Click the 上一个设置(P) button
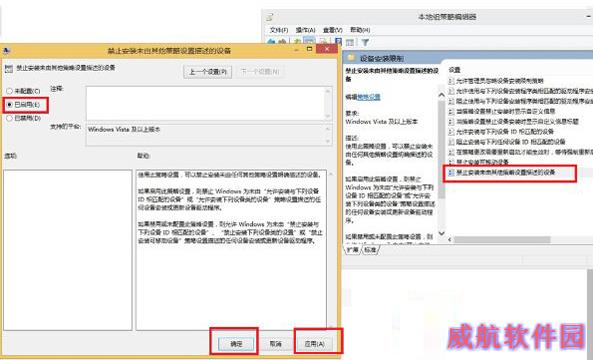 pos(208,71)
